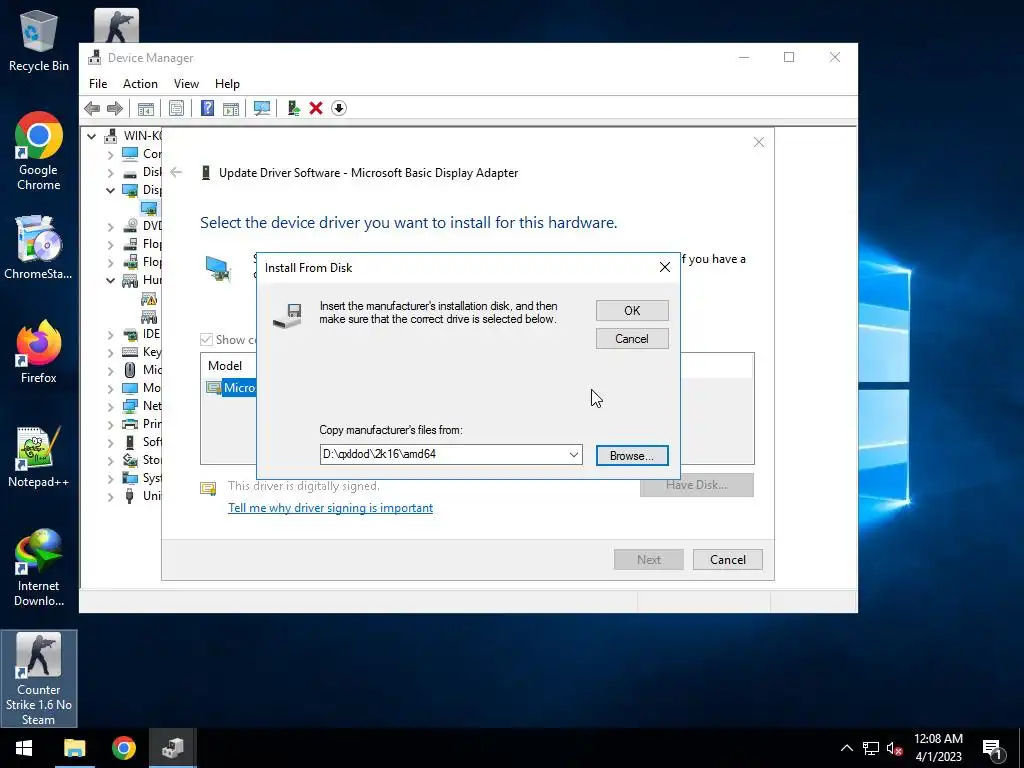Select Counter Strike 1.6 No Steam shortcut
The width and height of the screenshot is (1024, 768).
[39, 679]
